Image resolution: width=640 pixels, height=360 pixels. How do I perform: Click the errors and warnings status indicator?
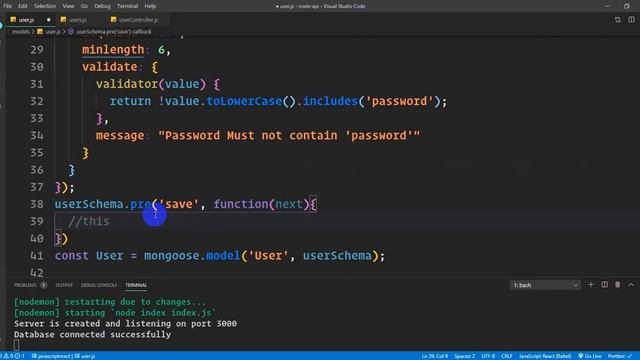tap(13, 356)
